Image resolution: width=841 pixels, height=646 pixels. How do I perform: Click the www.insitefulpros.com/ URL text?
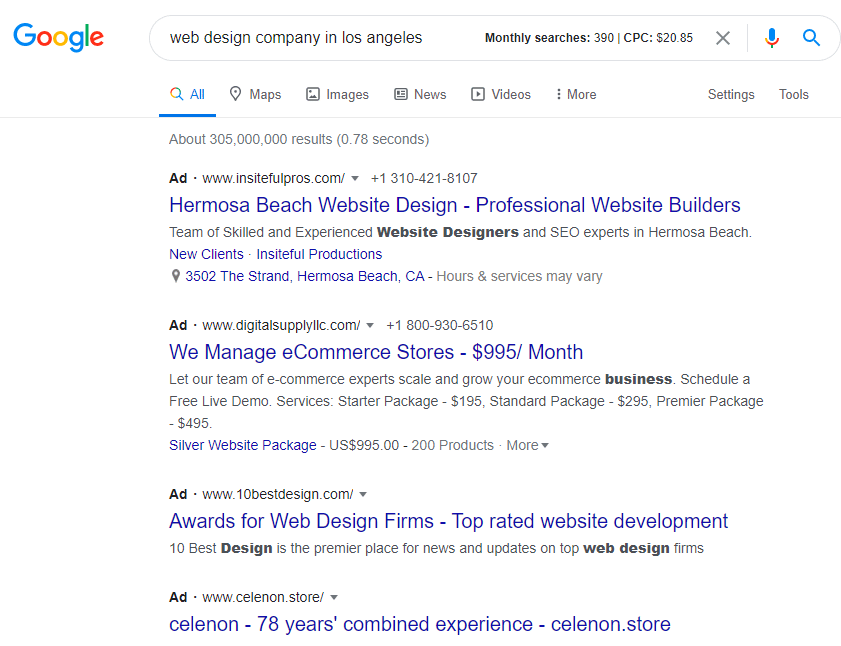pos(274,178)
